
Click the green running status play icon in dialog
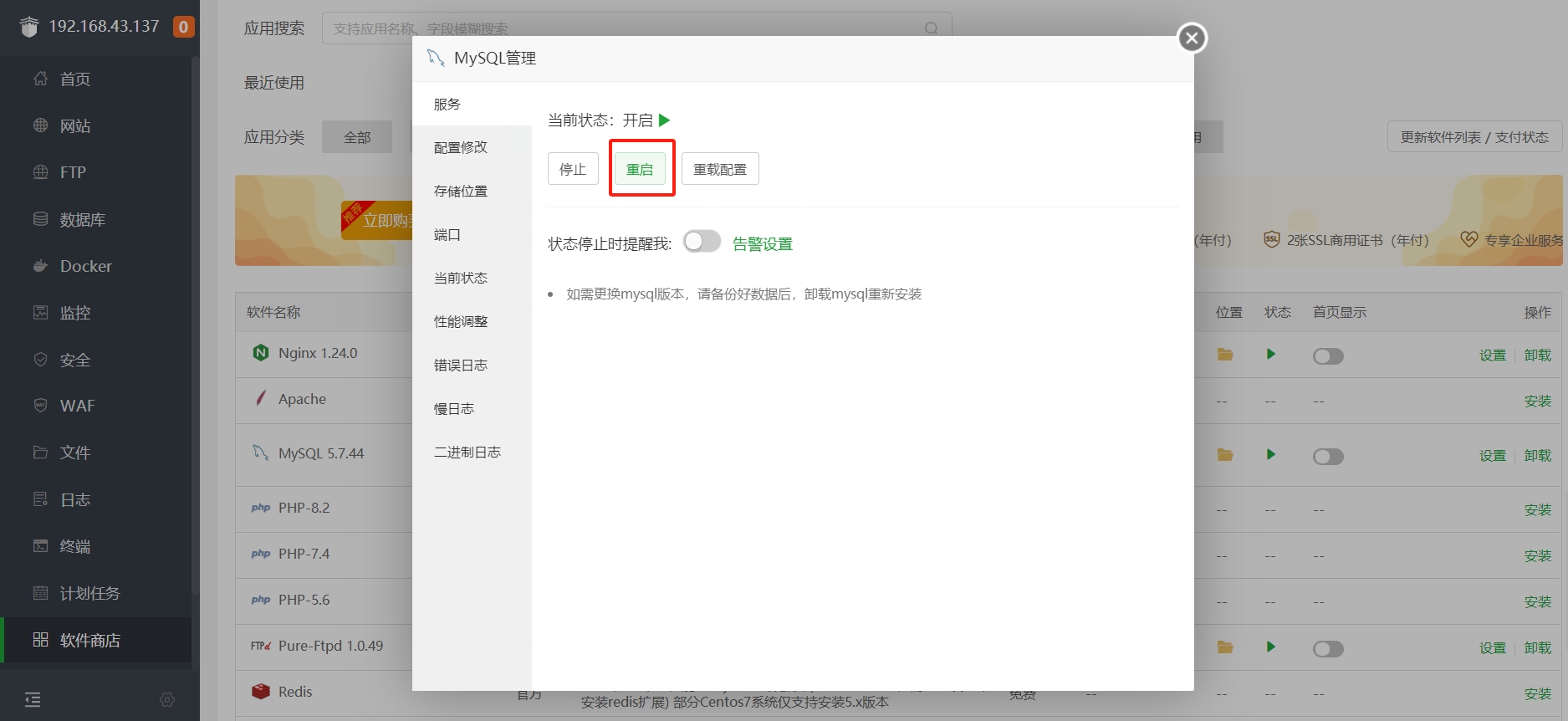(664, 120)
